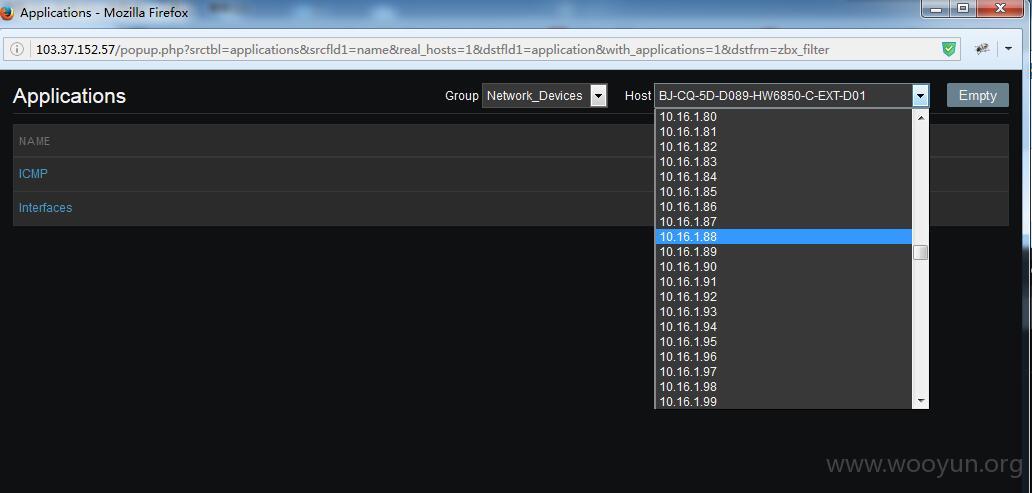Image resolution: width=1032 pixels, height=493 pixels.
Task: Select host 10.16.1.98
Action: [783, 386]
